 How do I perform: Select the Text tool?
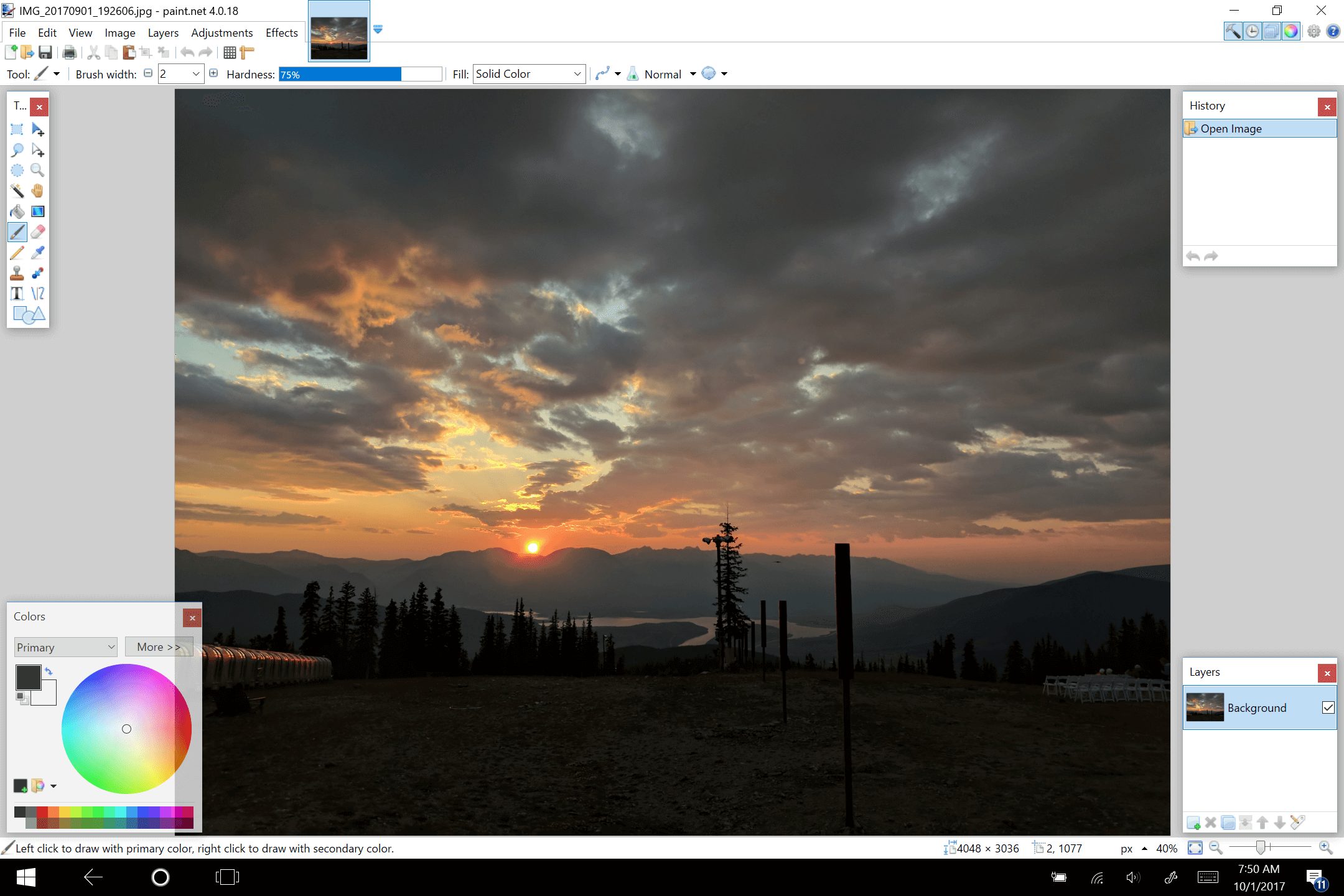[17, 294]
